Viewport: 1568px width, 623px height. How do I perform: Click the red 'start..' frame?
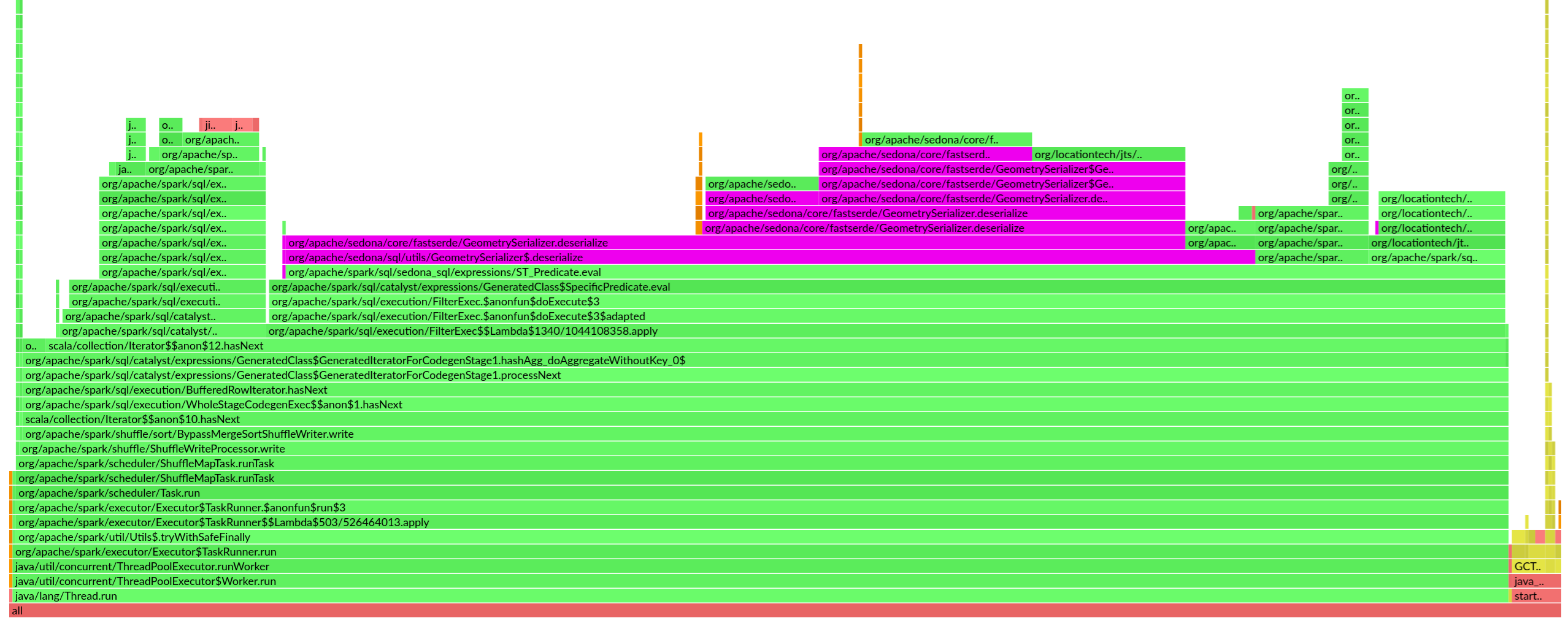pos(1536,595)
